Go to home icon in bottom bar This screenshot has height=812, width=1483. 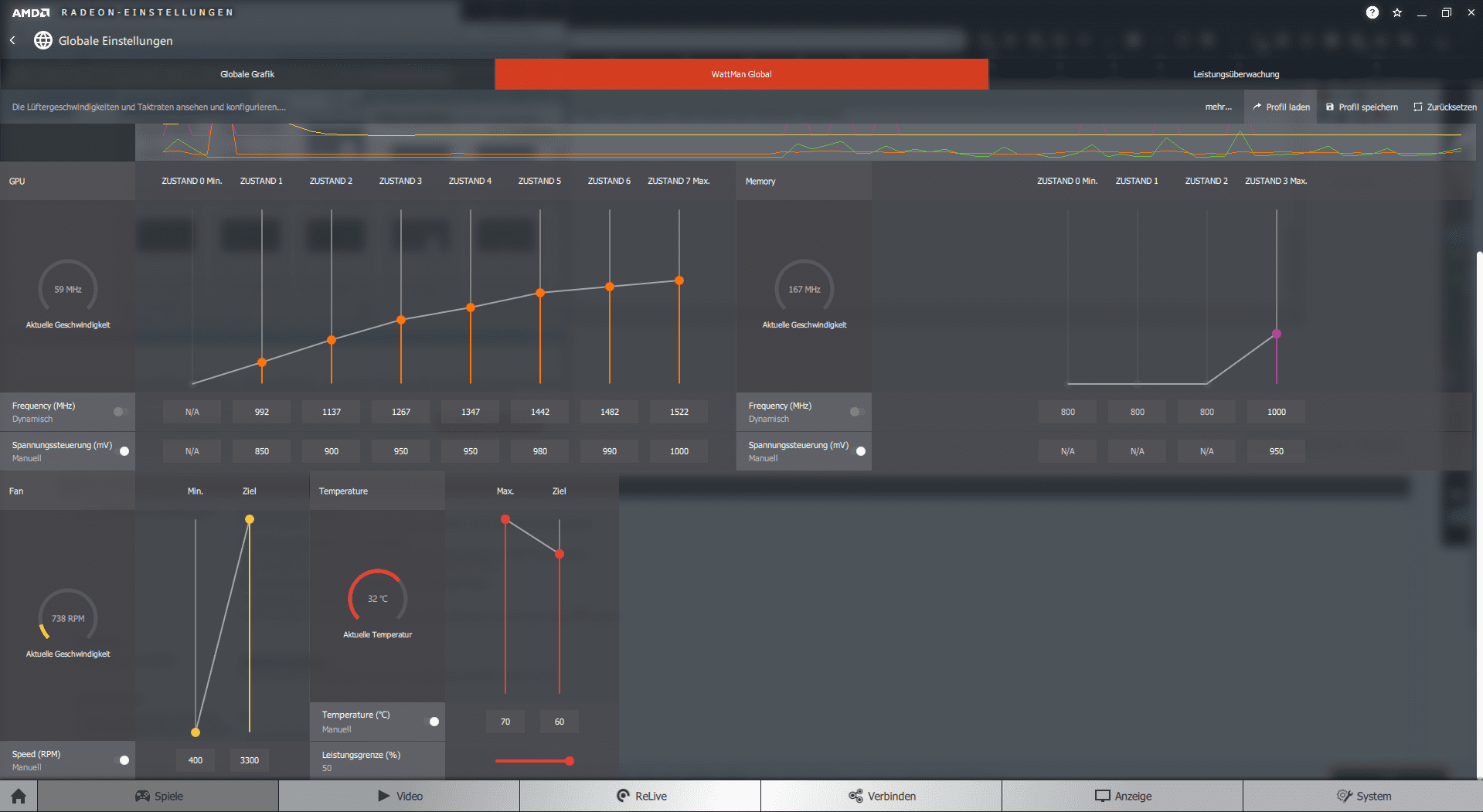19,796
